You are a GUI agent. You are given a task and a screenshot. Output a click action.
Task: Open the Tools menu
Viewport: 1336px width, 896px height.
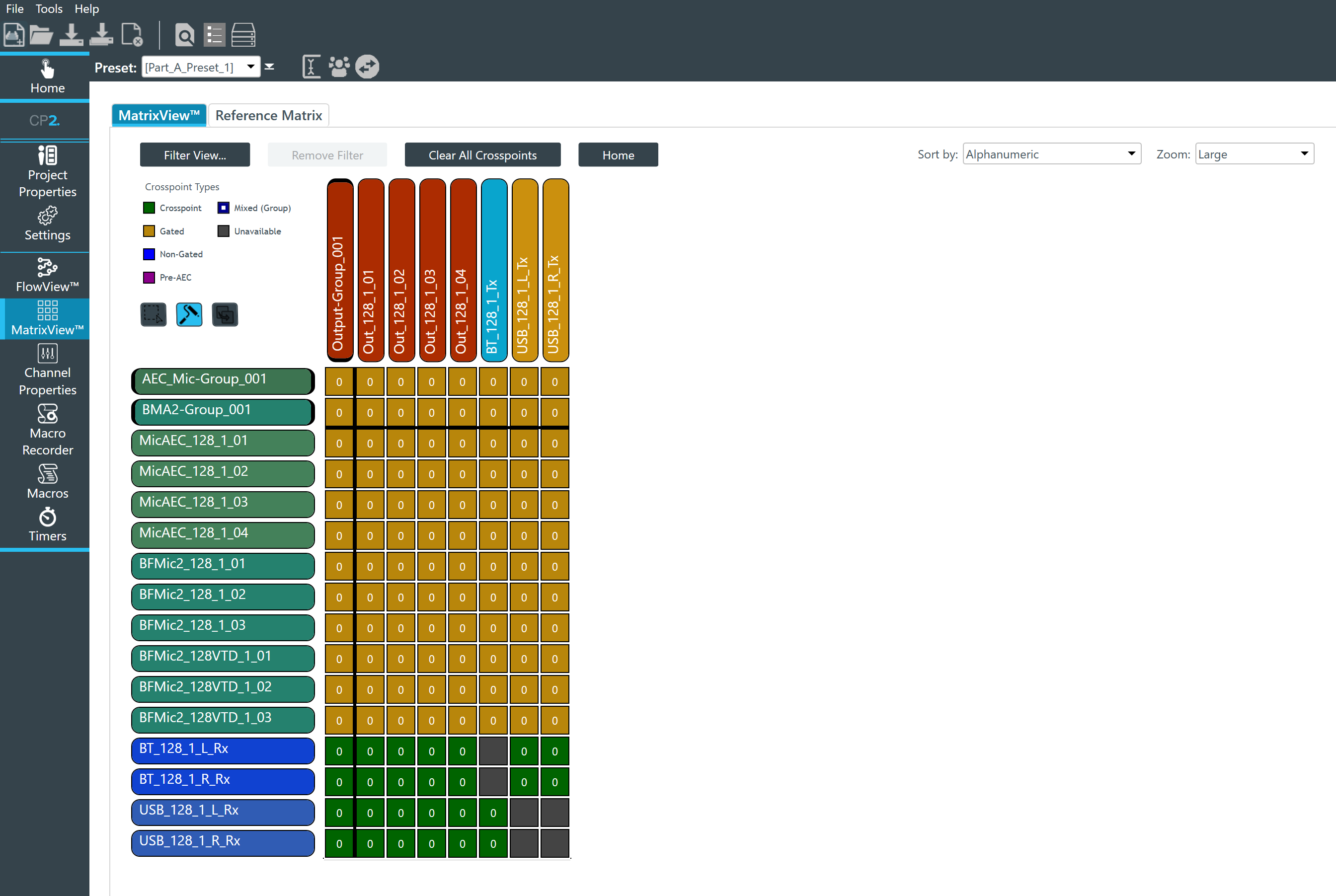coord(49,8)
